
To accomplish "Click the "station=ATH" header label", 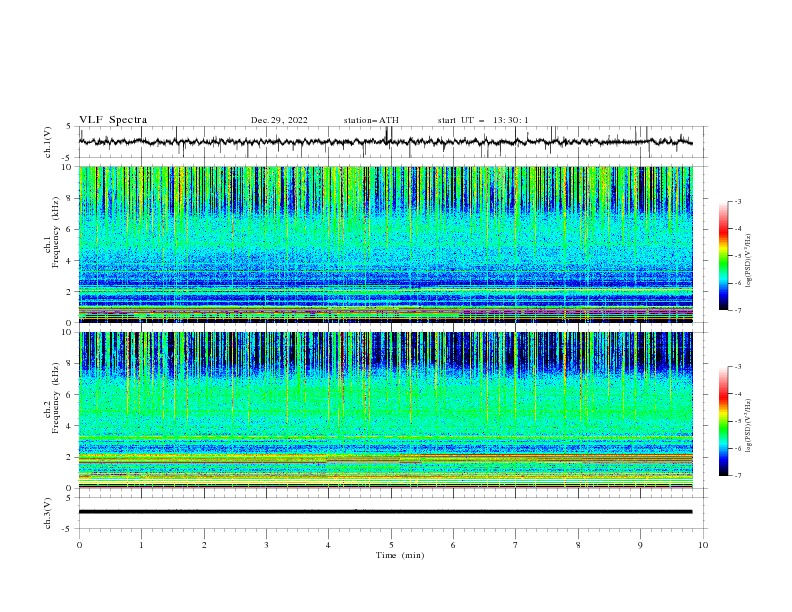I will [x=371, y=120].
